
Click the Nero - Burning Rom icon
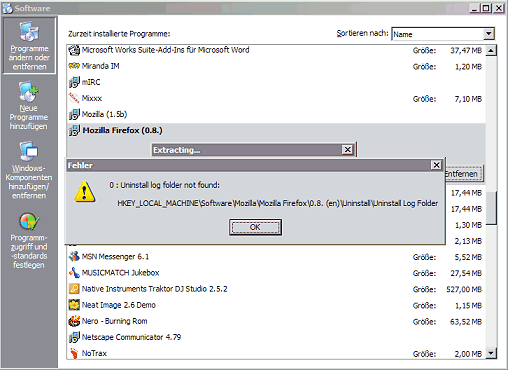pyautogui.click(x=74, y=321)
